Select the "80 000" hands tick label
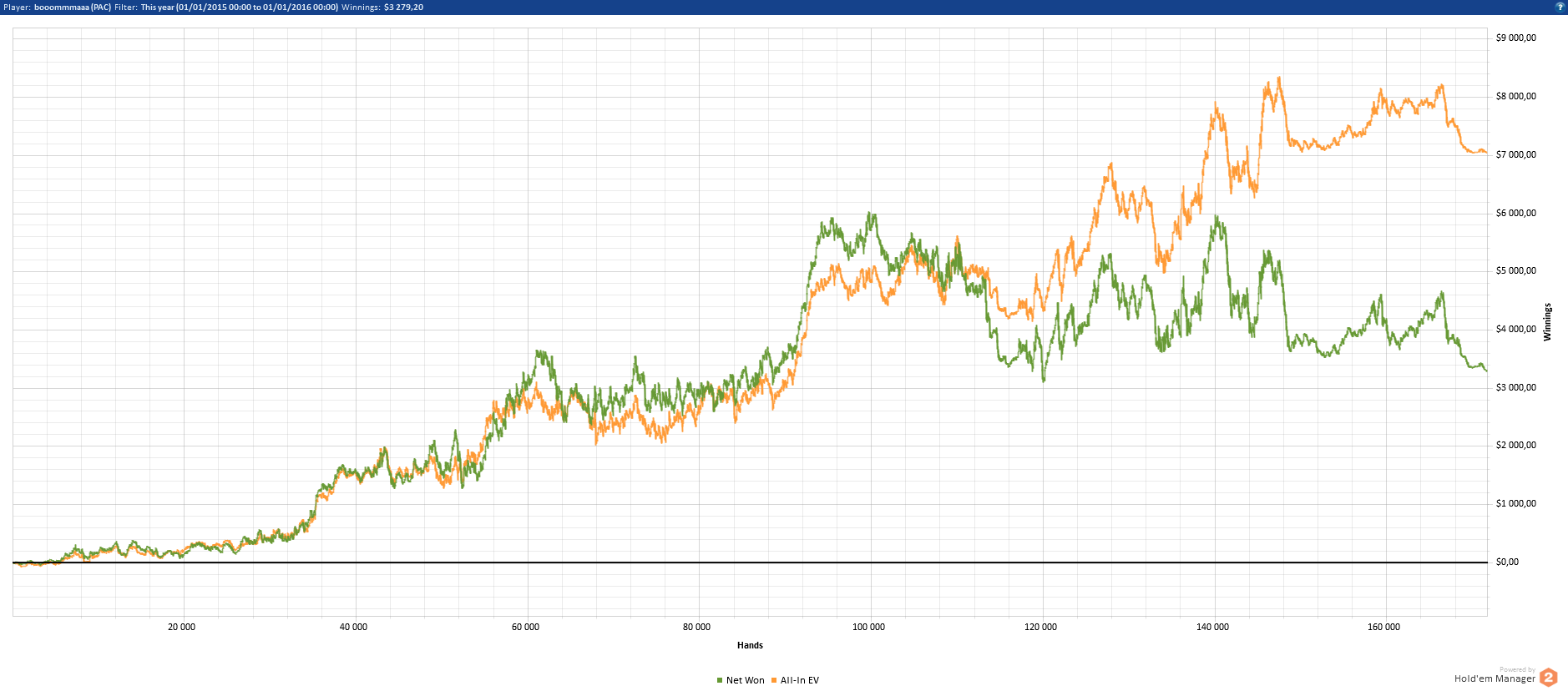Screen dimensions: 1568x691 [x=696, y=627]
